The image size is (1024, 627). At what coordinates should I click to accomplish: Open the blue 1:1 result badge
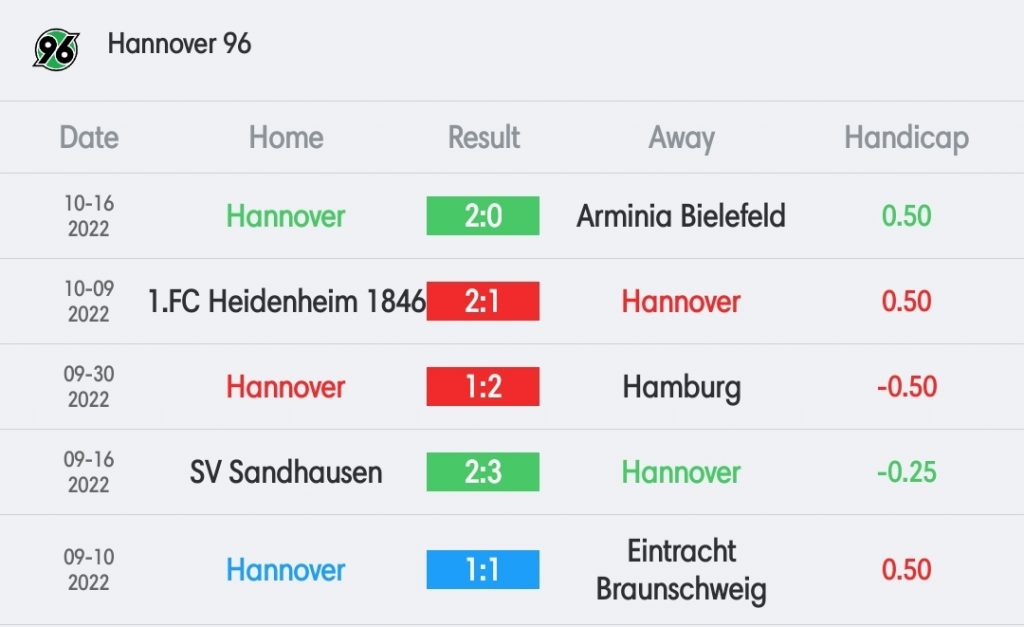483,570
